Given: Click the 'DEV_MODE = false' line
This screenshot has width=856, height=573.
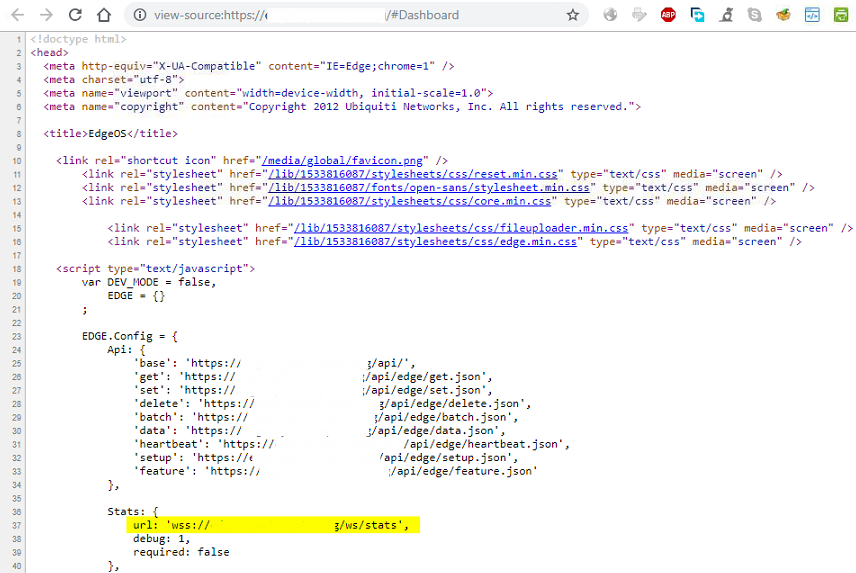Looking at the screenshot, I should [149, 282].
